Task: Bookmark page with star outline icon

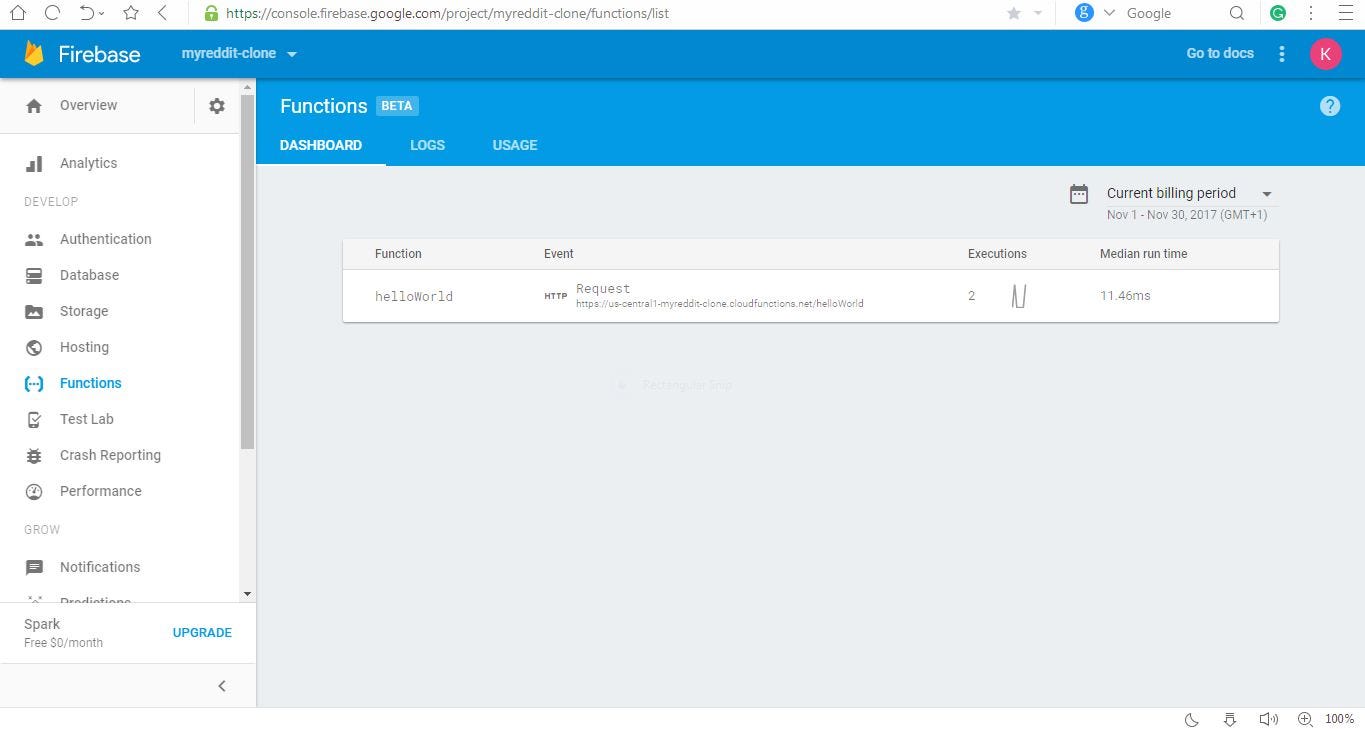Action: point(131,13)
